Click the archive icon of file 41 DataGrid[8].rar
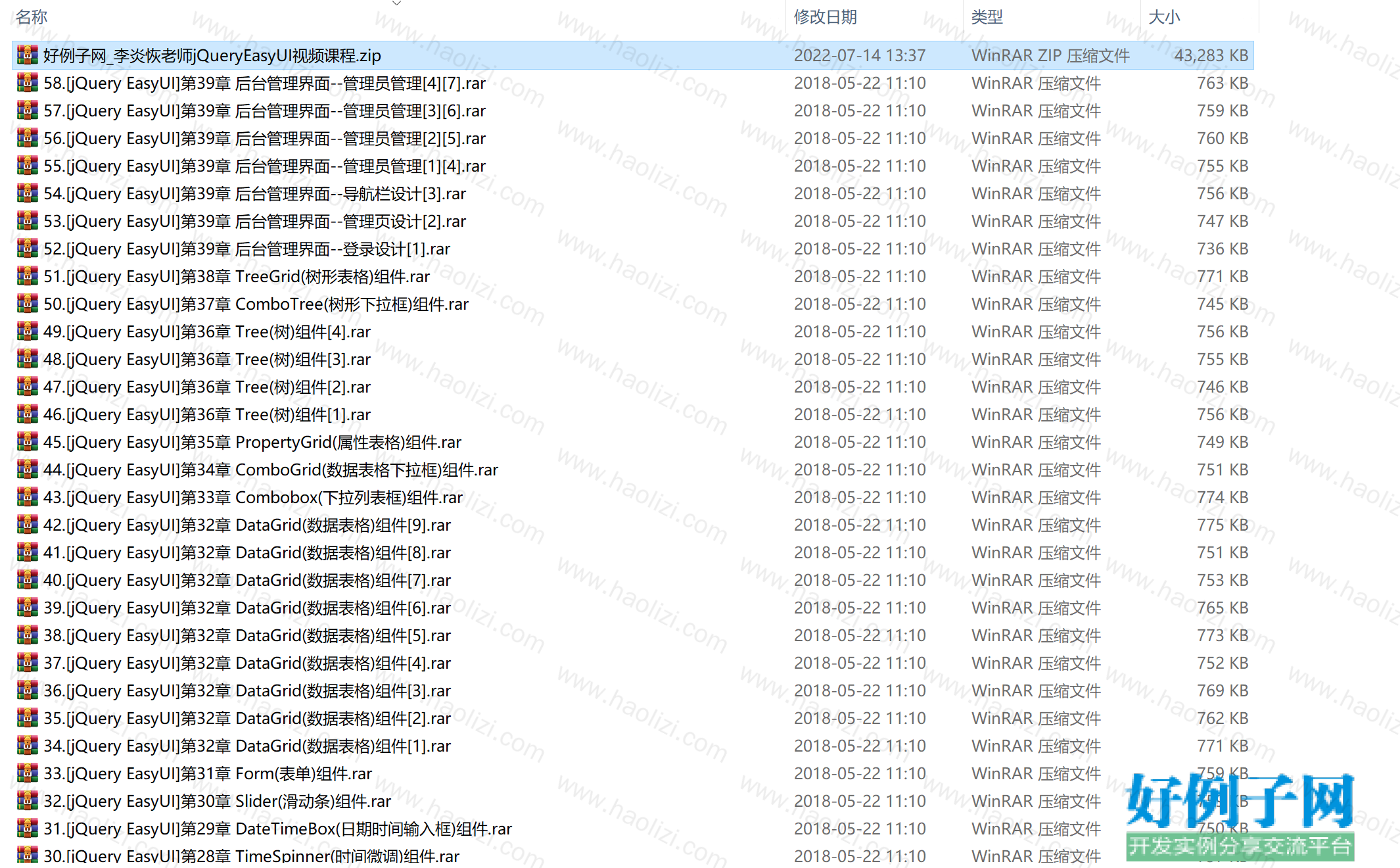This screenshot has width=1400, height=868. click(27, 552)
